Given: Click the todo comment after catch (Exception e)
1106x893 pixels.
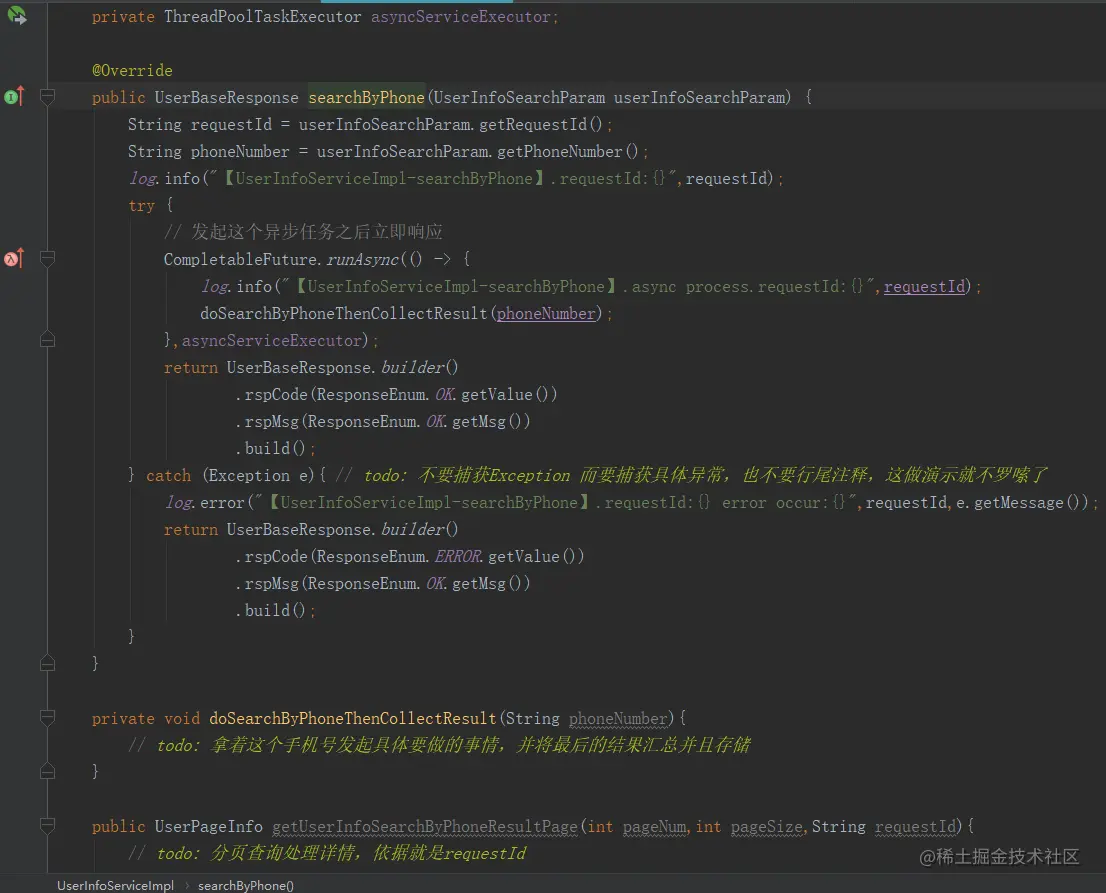Looking at the screenshot, I should 691,475.
